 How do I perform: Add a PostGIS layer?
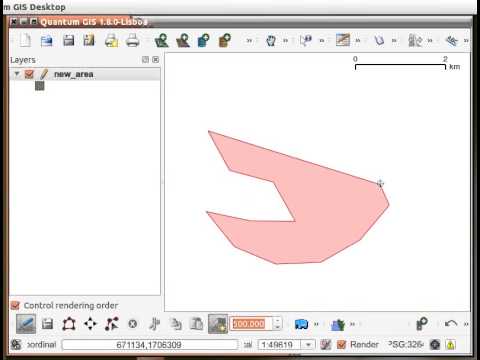204,41
